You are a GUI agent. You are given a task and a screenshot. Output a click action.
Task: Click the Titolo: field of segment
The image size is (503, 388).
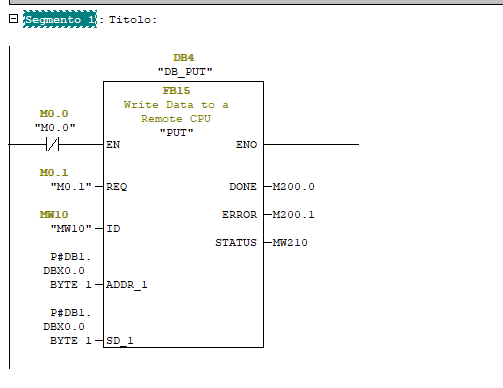(133, 20)
